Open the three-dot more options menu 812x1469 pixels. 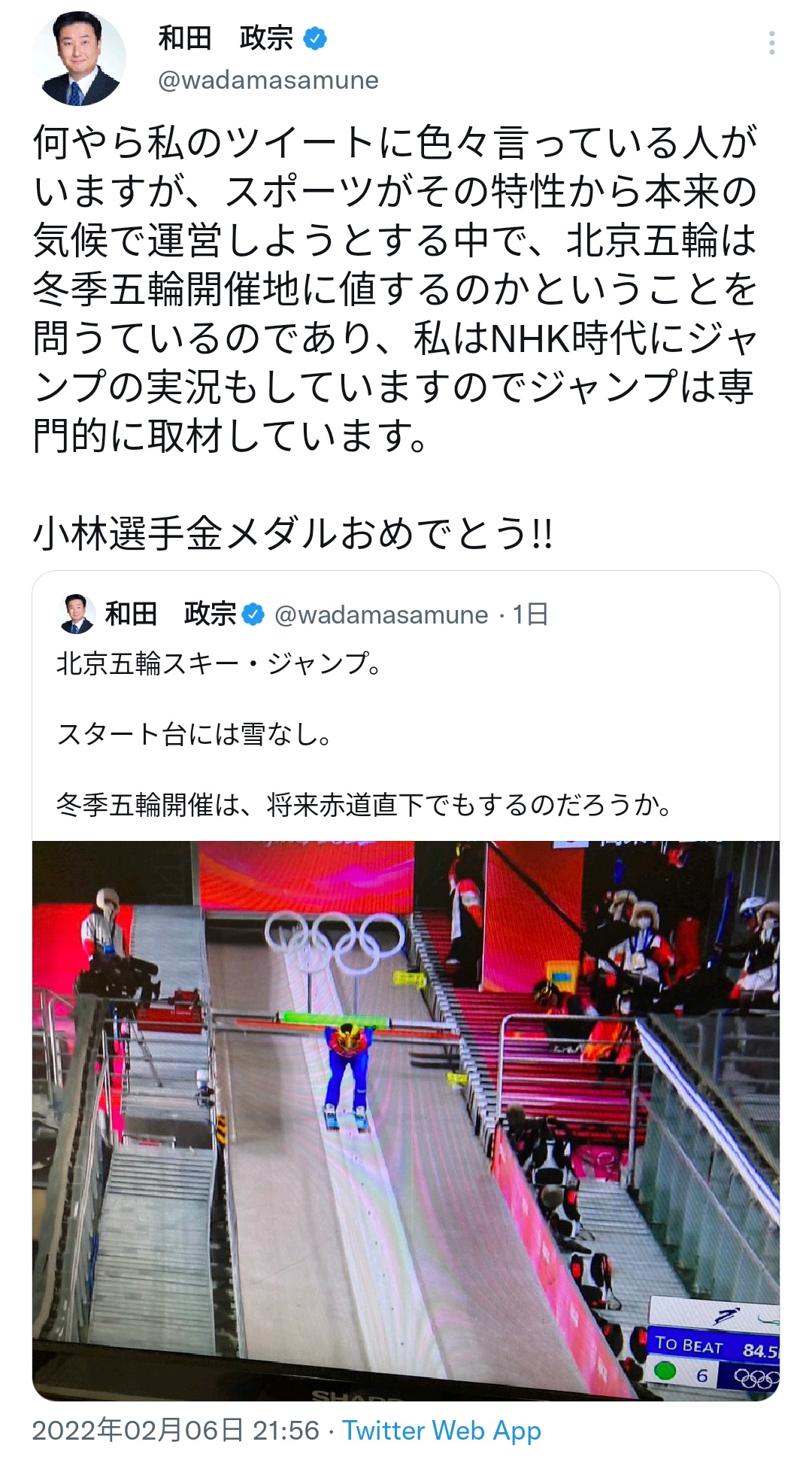click(772, 44)
